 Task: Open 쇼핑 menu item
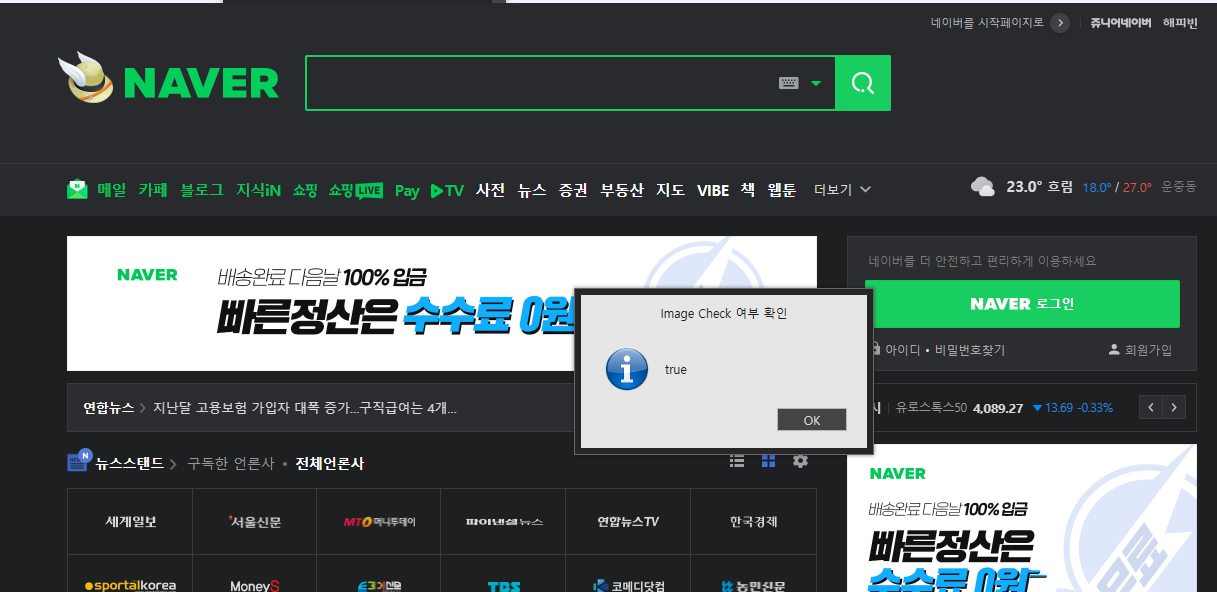click(x=305, y=190)
